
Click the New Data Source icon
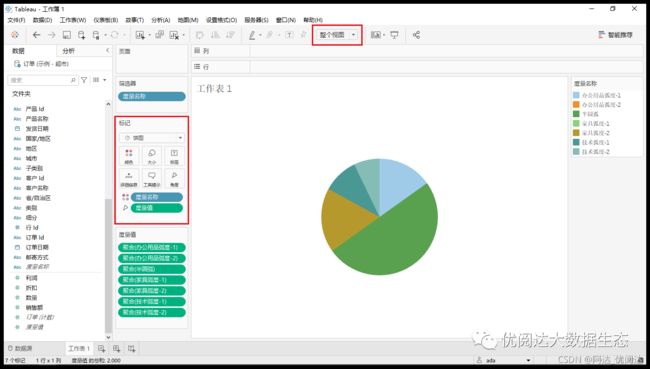82,35
